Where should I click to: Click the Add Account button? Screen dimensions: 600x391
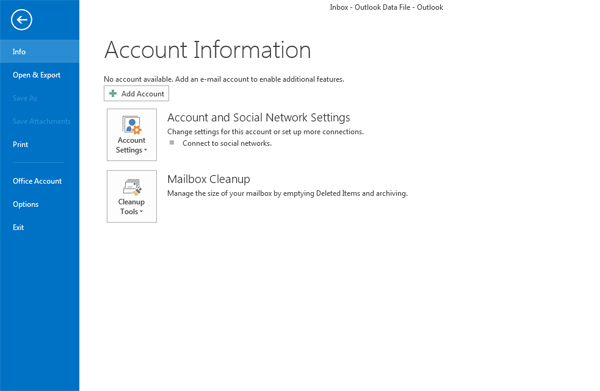136,94
